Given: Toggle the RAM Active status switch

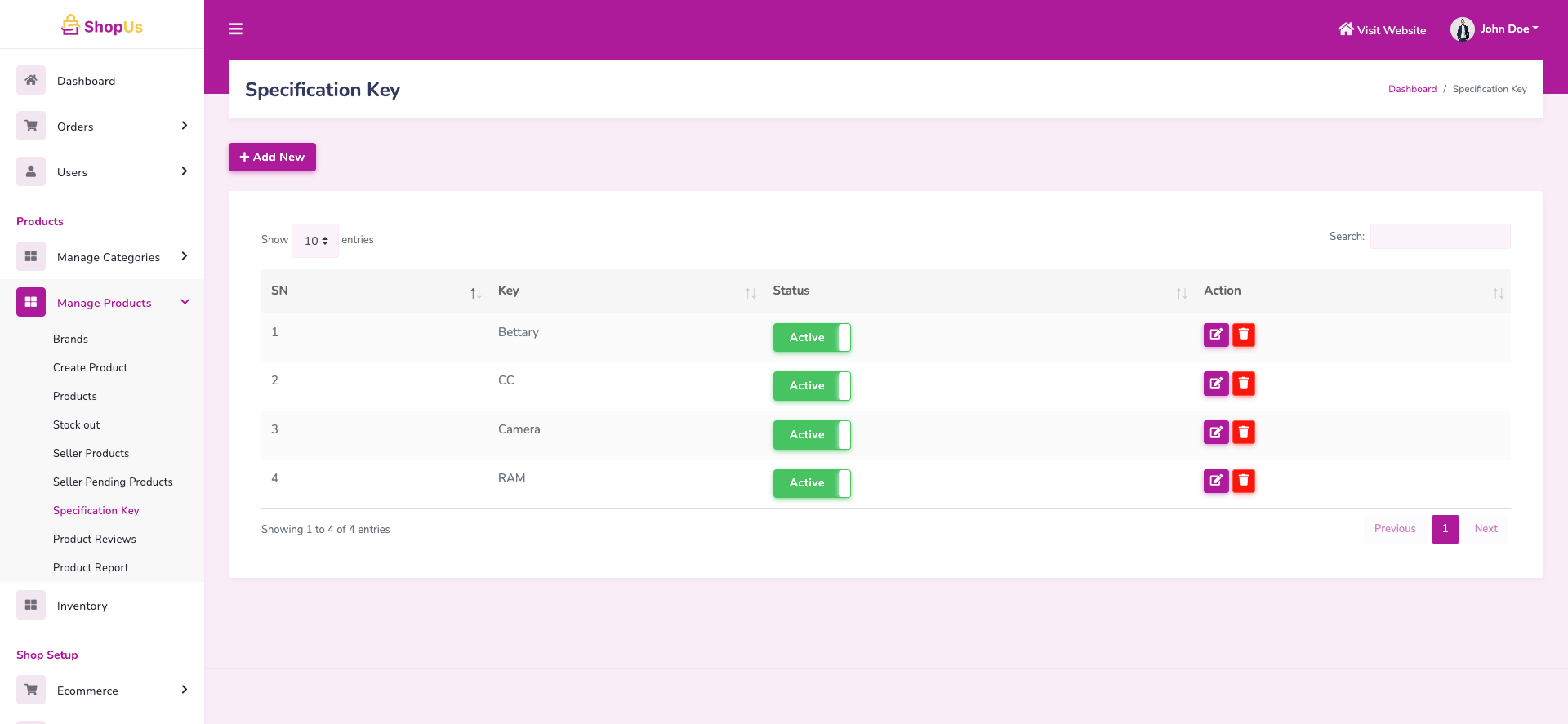Looking at the screenshot, I should coord(811,483).
